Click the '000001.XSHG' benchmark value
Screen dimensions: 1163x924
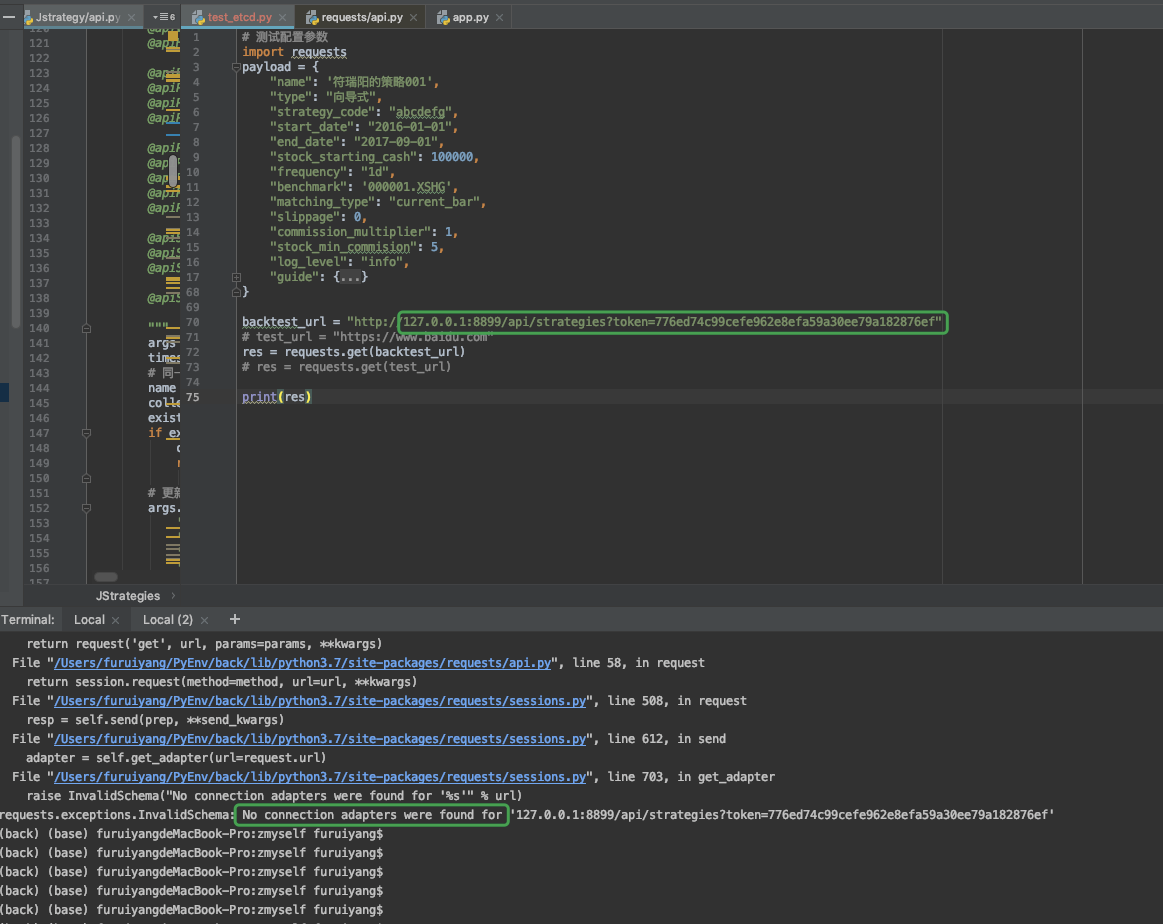(407, 187)
